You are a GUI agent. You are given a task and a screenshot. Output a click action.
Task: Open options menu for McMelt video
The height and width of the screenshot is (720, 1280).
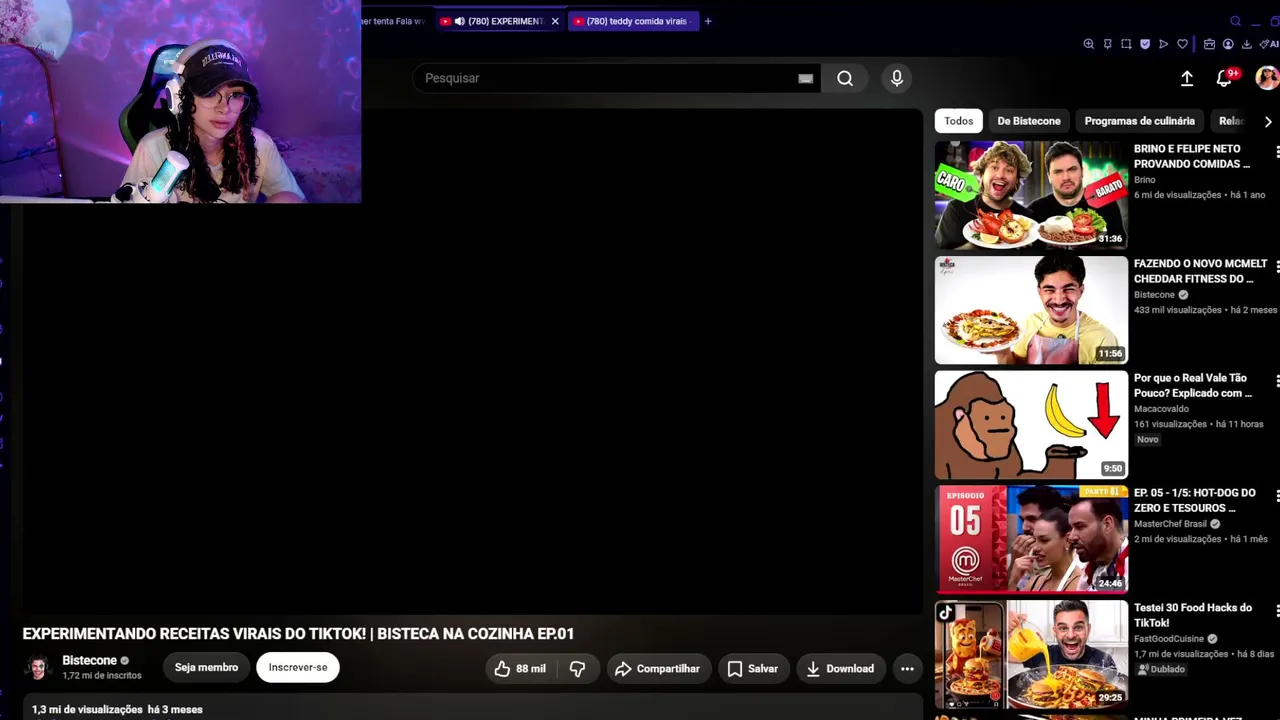[x=1277, y=266]
